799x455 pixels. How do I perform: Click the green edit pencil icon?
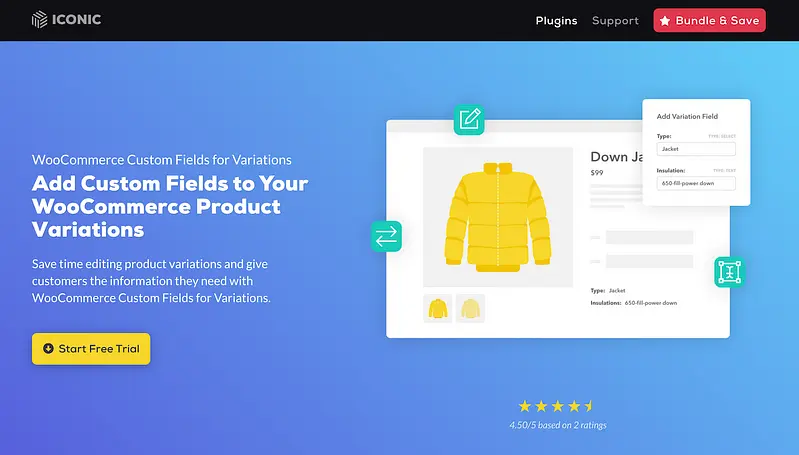[469, 119]
